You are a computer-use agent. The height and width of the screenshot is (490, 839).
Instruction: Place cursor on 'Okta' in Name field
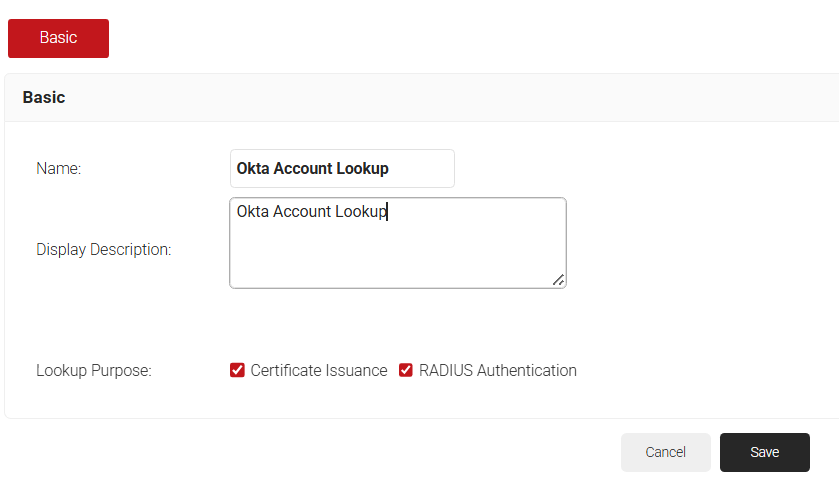point(253,169)
